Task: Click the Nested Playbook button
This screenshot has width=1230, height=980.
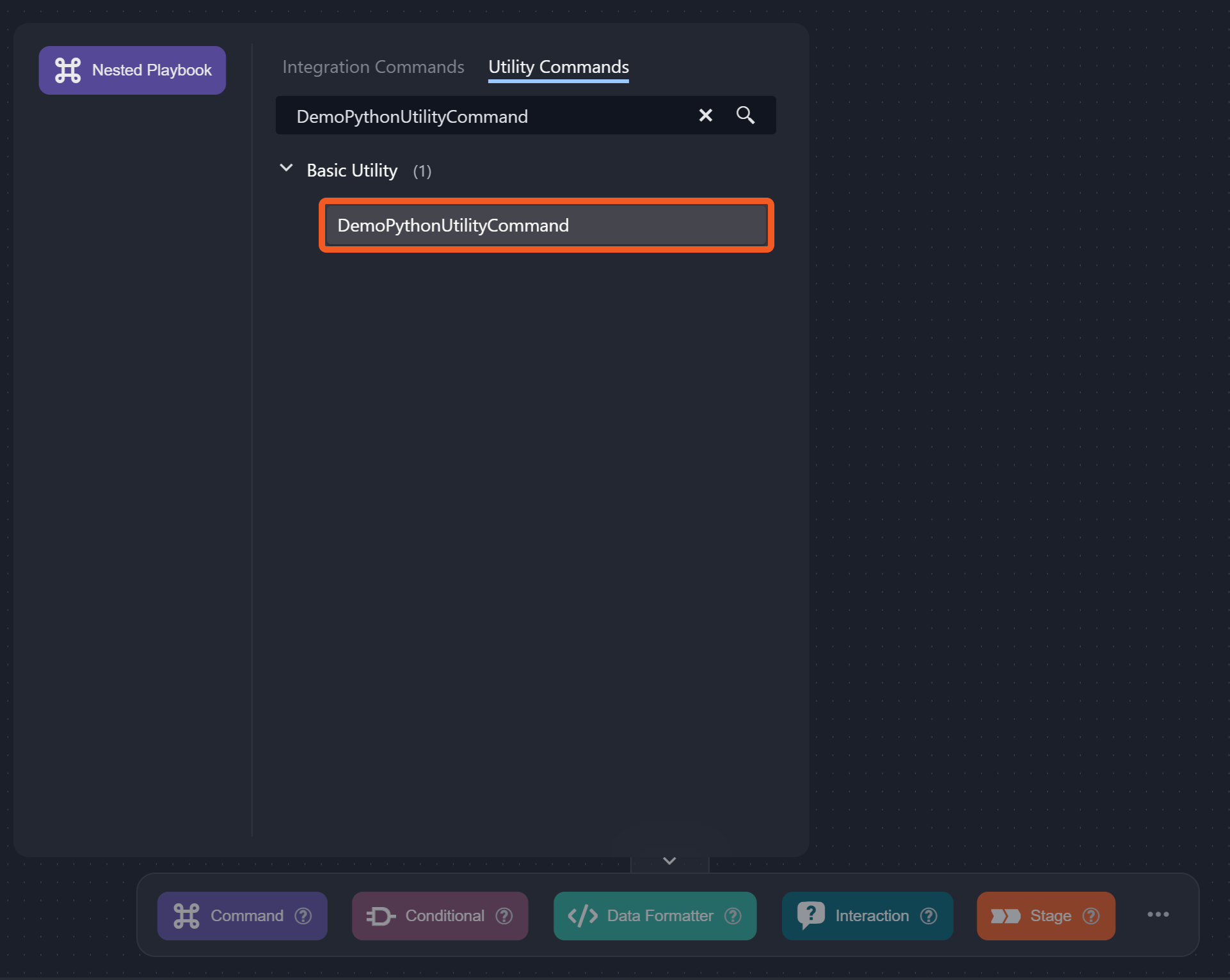Action: 132,70
